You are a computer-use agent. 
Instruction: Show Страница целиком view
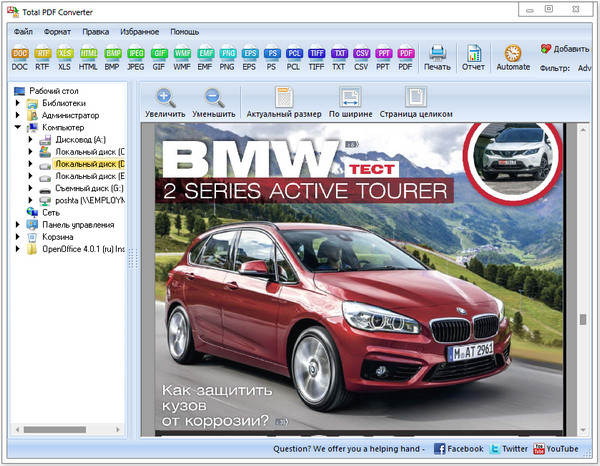[x=415, y=103]
